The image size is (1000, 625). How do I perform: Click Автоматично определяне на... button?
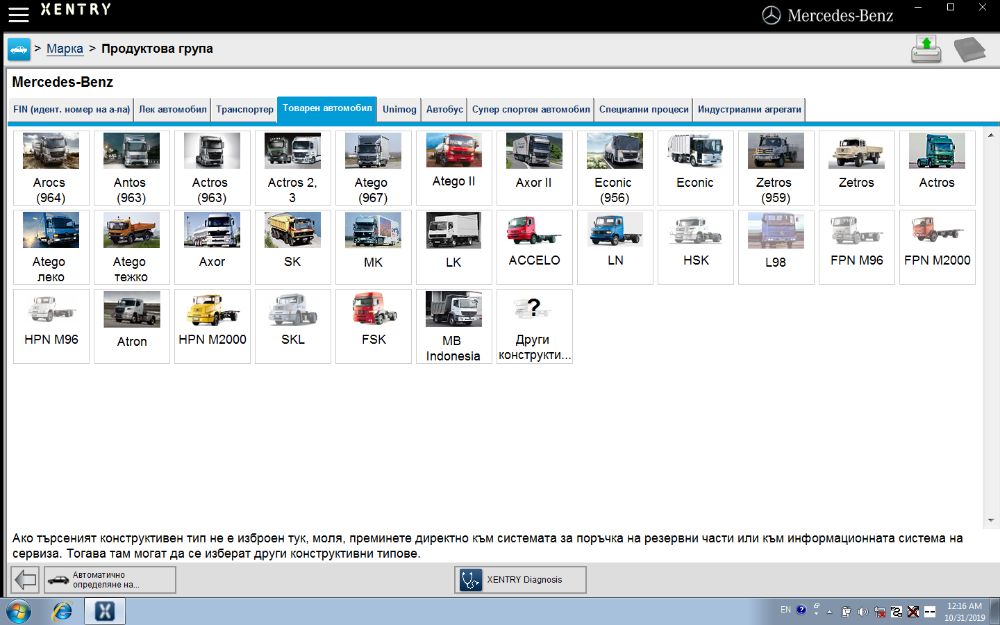tap(110, 580)
